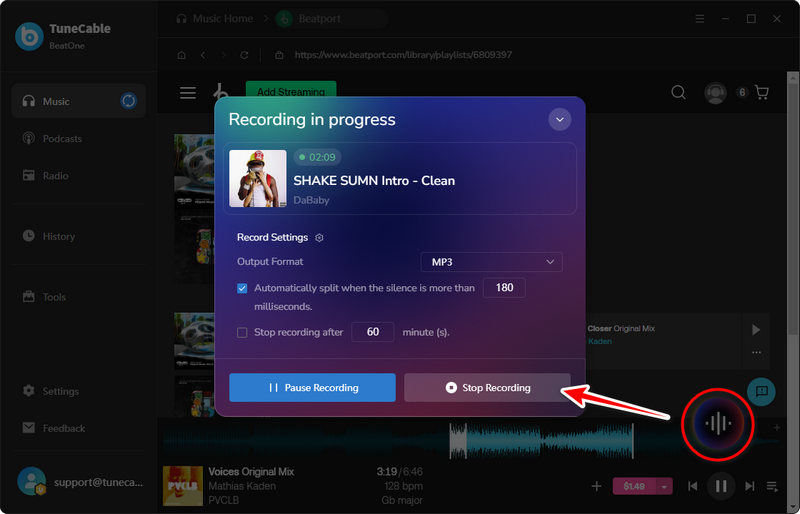Add current track with plus icon
This screenshot has height=514, width=800.
596,486
